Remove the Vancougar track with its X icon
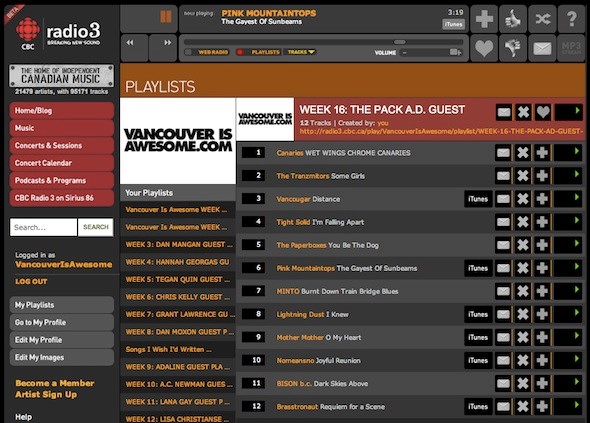Image resolution: width=590 pixels, height=423 pixels. click(x=523, y=199)
